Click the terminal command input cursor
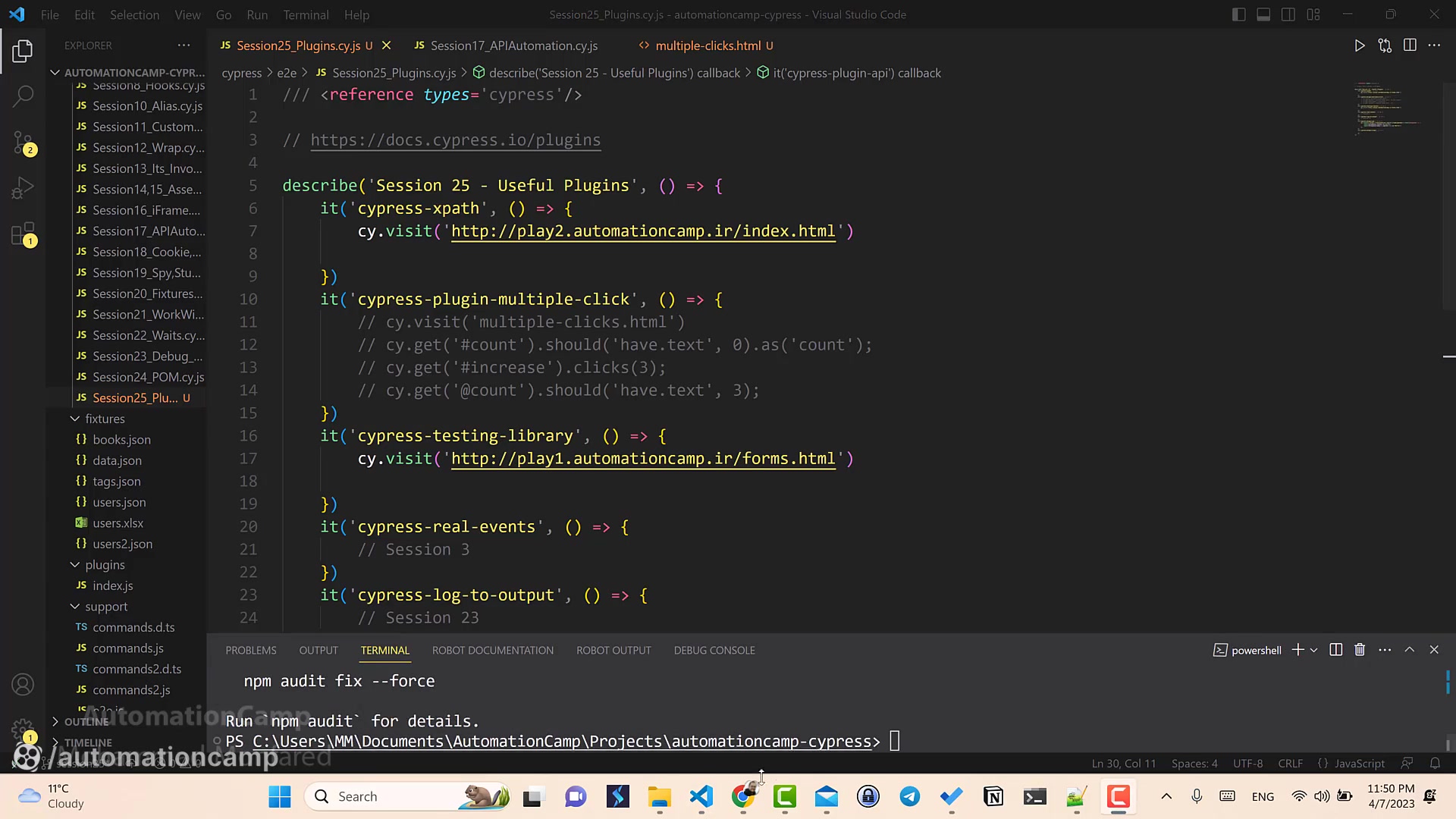 (x=895, y=741)
